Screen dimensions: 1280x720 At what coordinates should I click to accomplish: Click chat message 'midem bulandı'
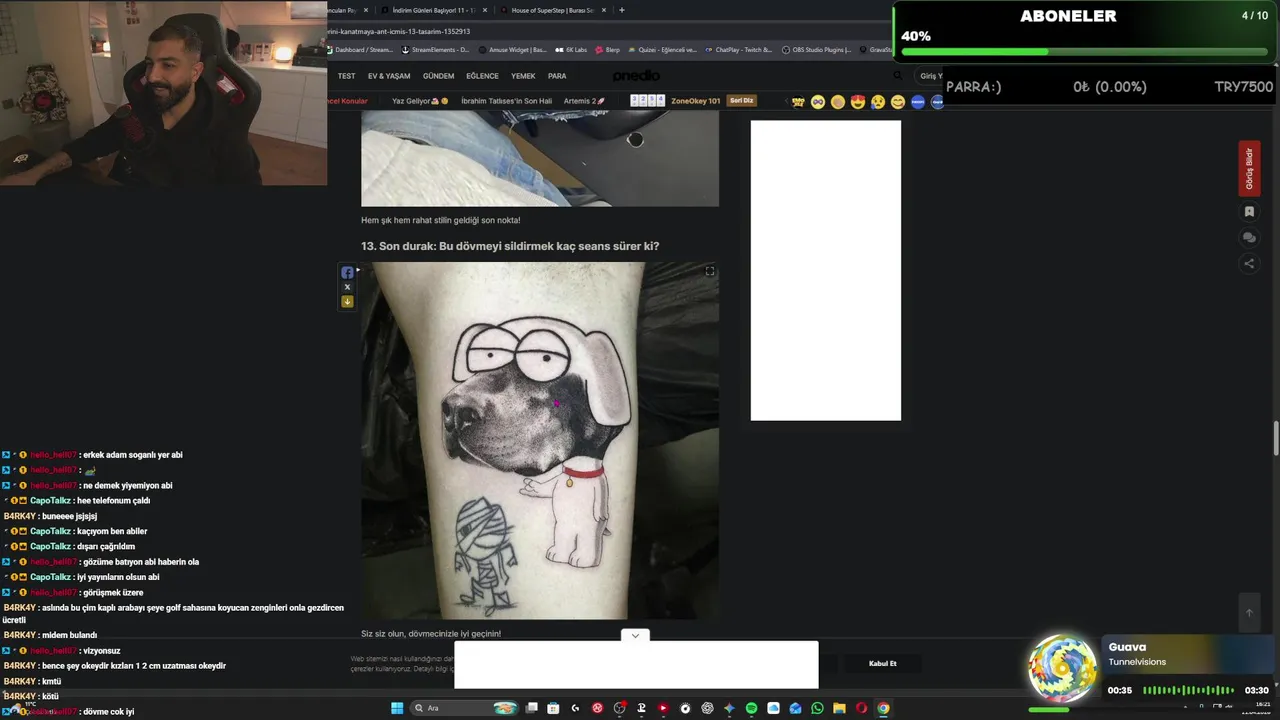click(69, 635)
